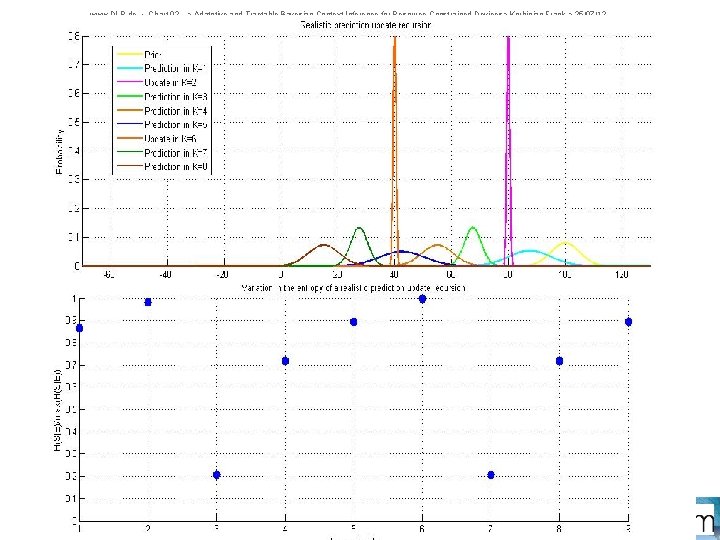Select the wide navy blue curve

402,252
